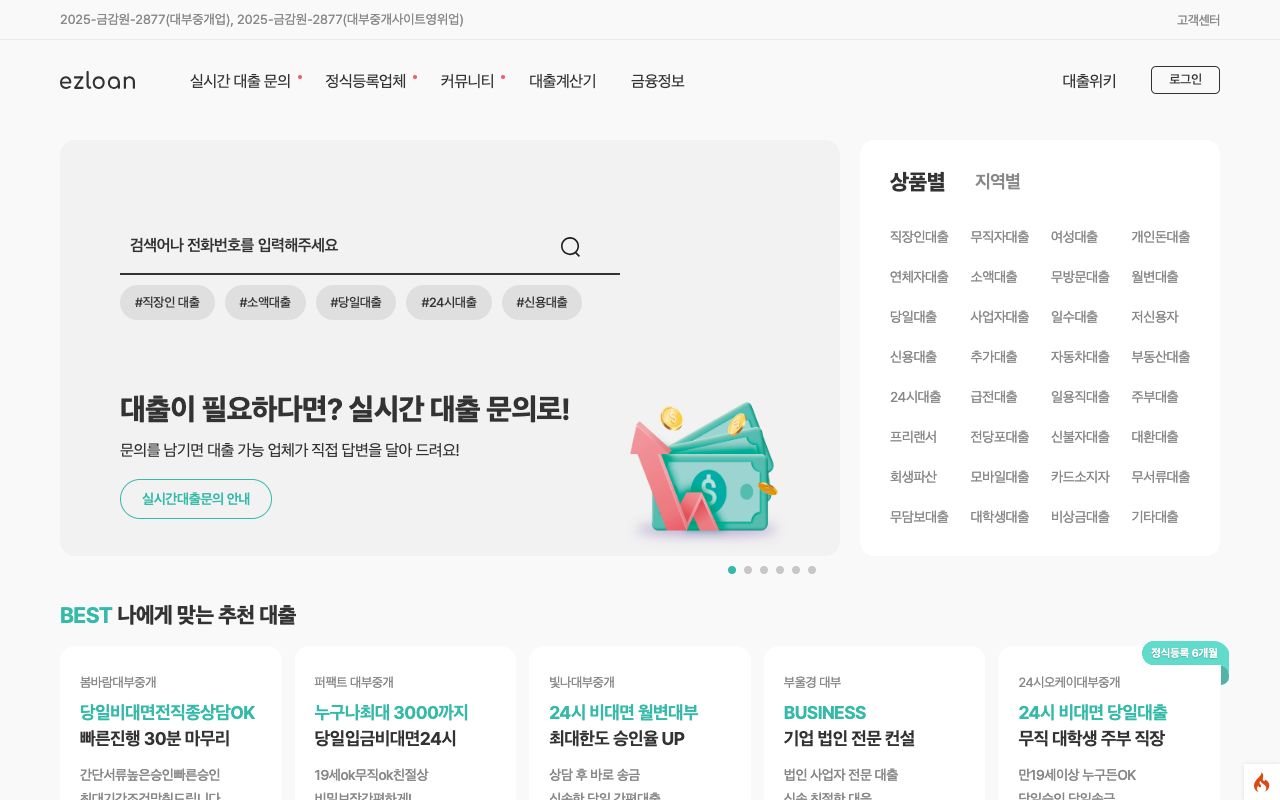1280x800 pixels.
Task: Open the 금융정보 menu
Action: pos(657,81)
